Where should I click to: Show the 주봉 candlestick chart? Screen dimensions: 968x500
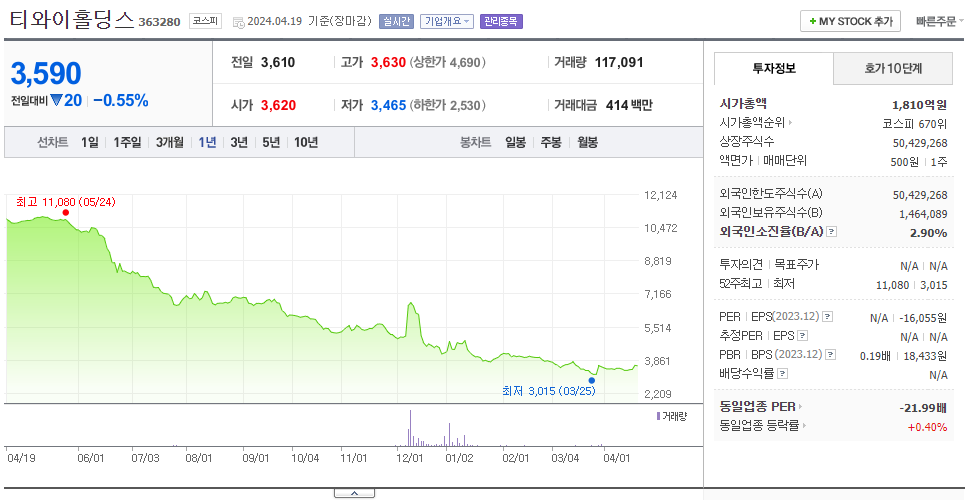(x=551, y=143)
